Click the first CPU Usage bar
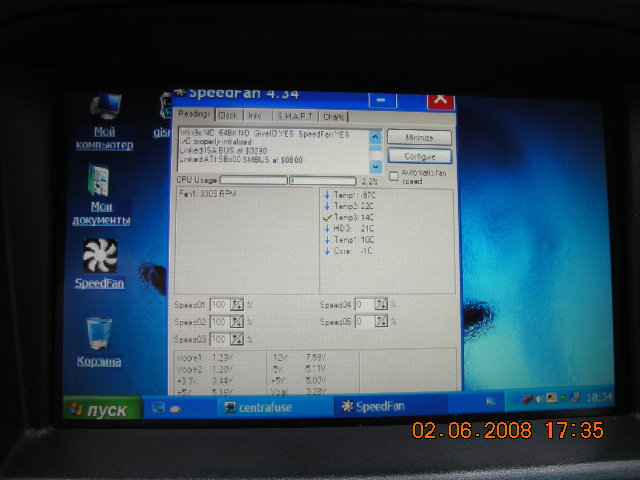Viewport: 640px width, 480px height. (253, 180)
